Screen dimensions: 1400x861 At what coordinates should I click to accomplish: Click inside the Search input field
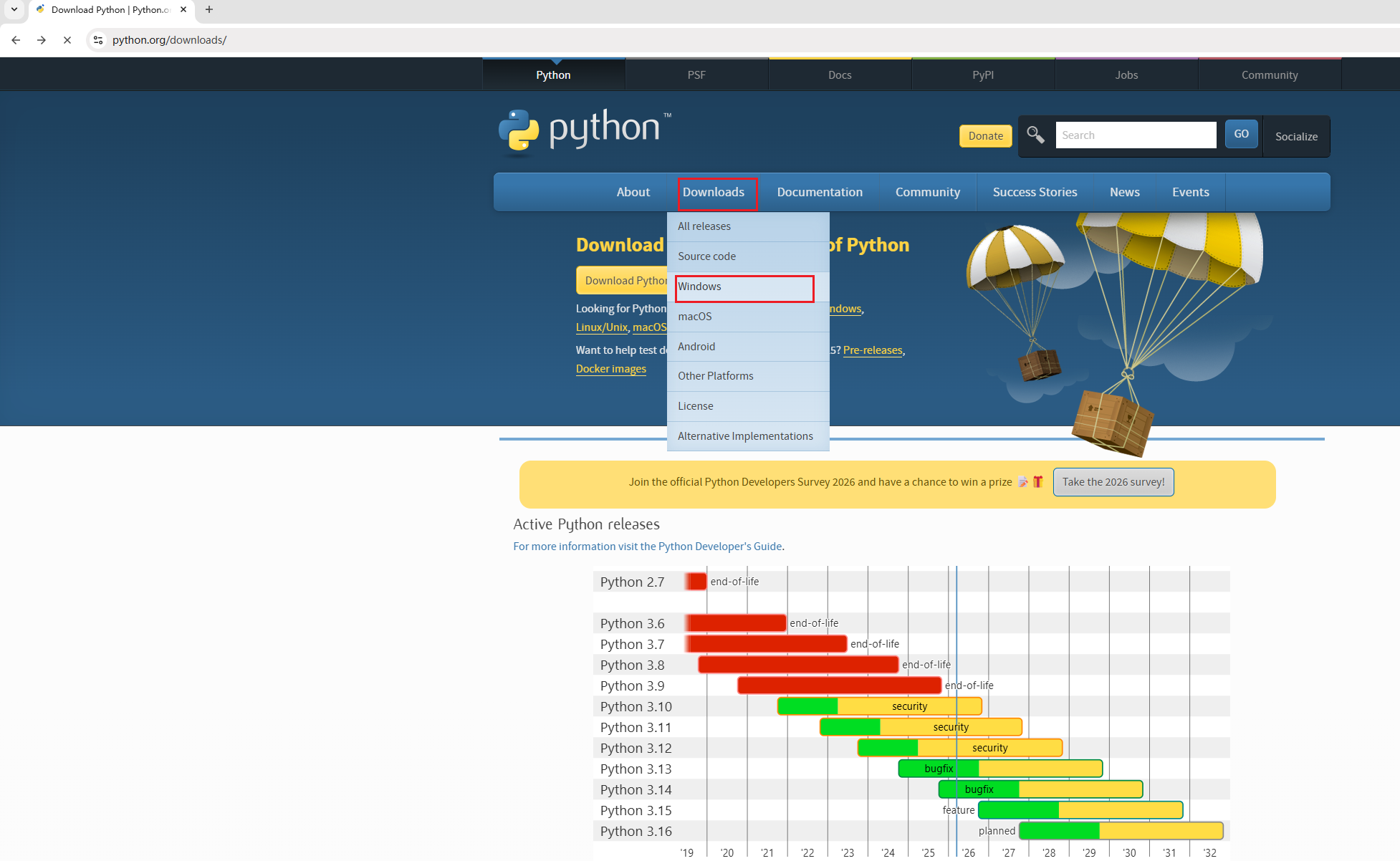pyautogui.click(x=1135, y=135)
